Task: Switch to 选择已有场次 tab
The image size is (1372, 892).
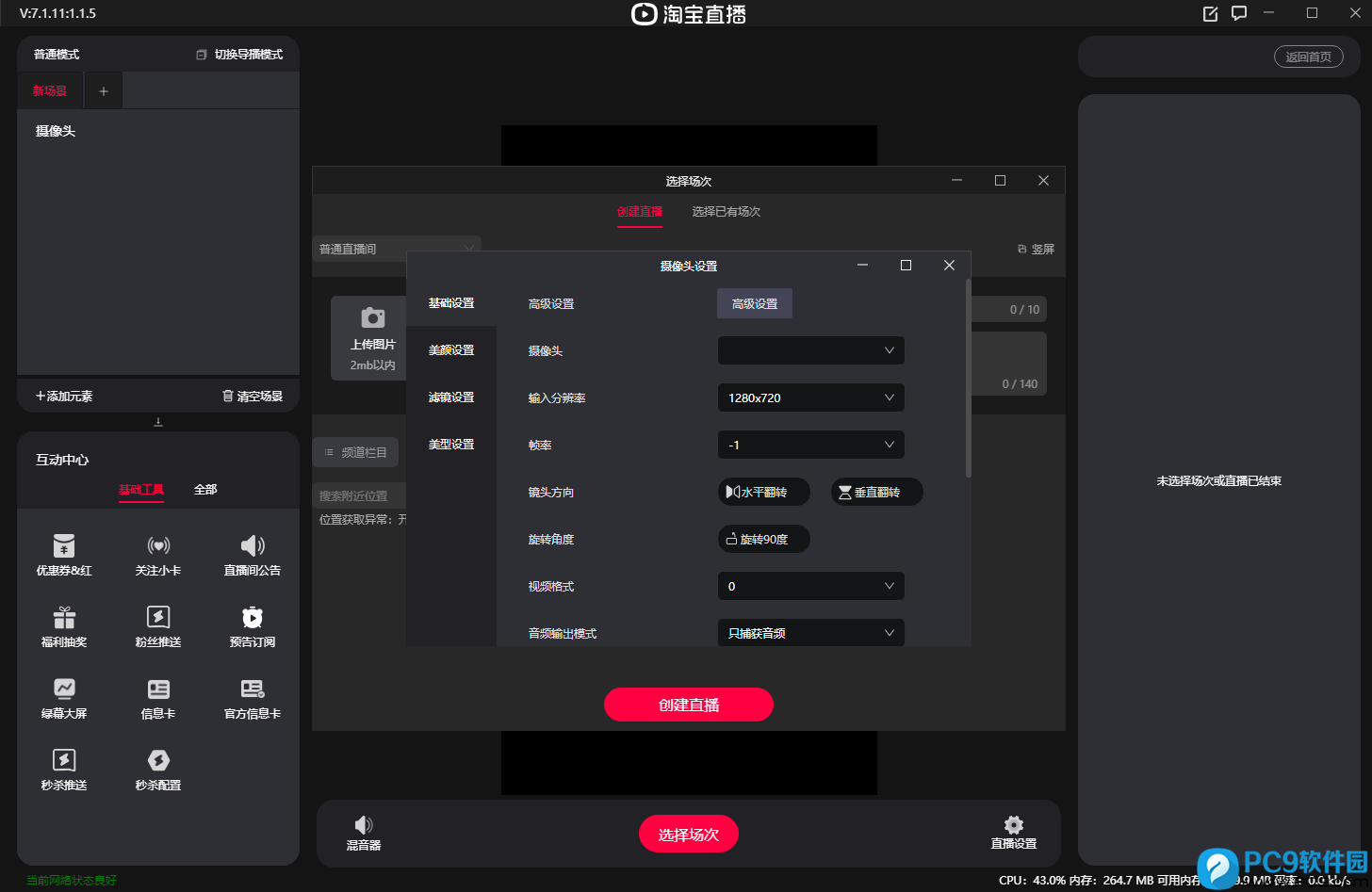Action: tap(727, 212)
